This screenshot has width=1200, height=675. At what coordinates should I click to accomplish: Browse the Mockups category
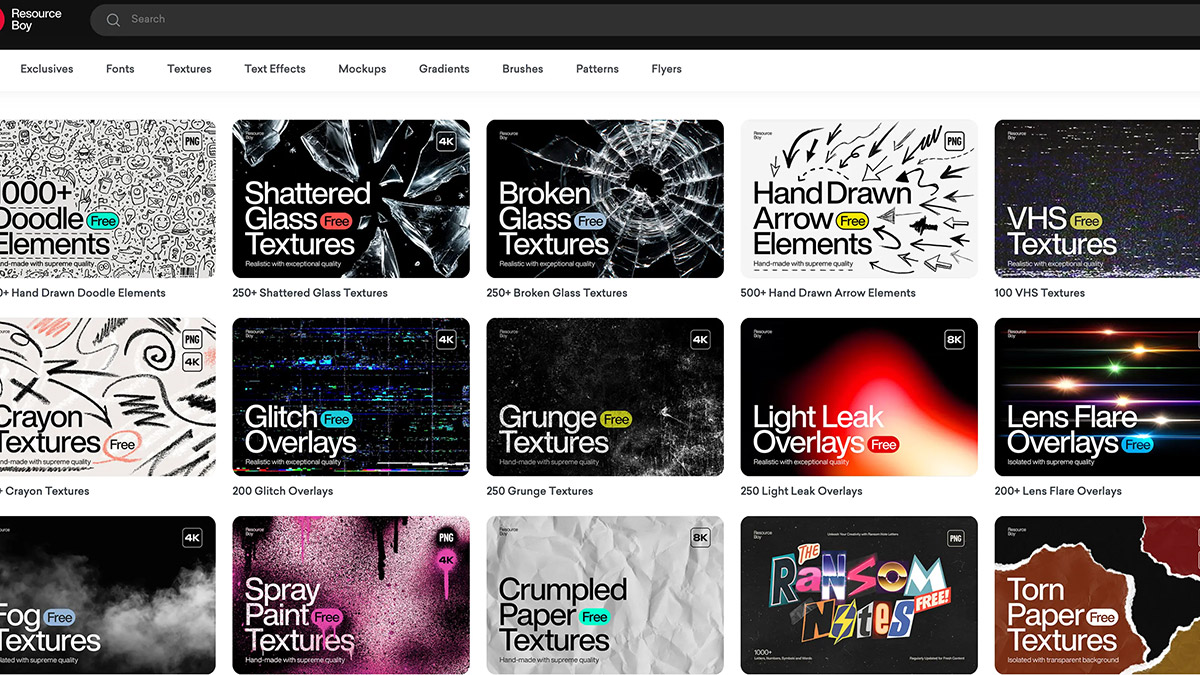point(362,69)
